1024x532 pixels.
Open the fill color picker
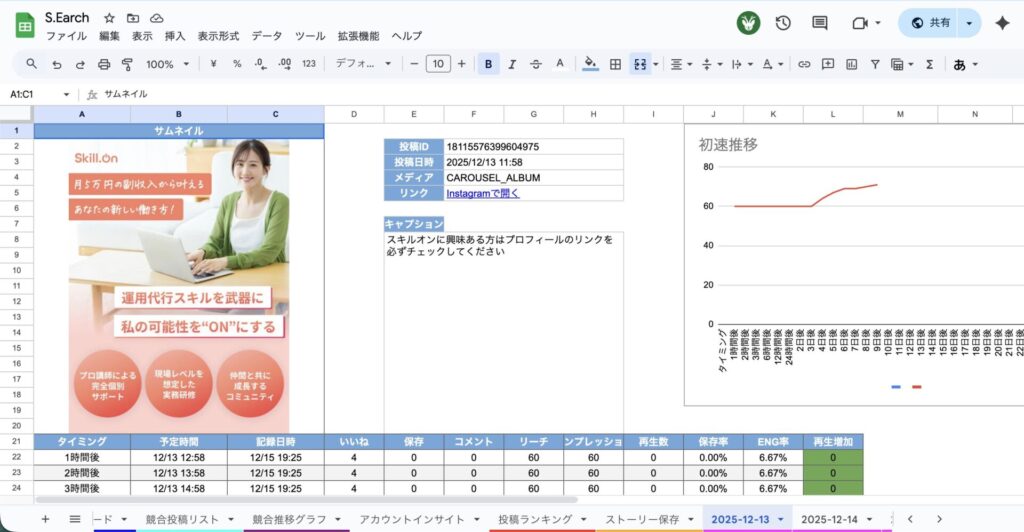pyautogui.click(x=590, y=64)
